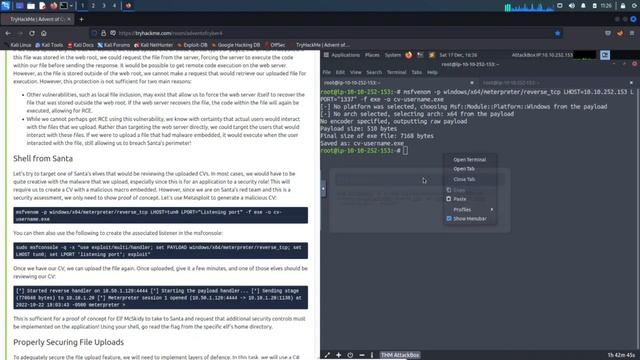Open volume control in system tray
This screenshot has width=640, height=360.
click(x=572, y=6)
